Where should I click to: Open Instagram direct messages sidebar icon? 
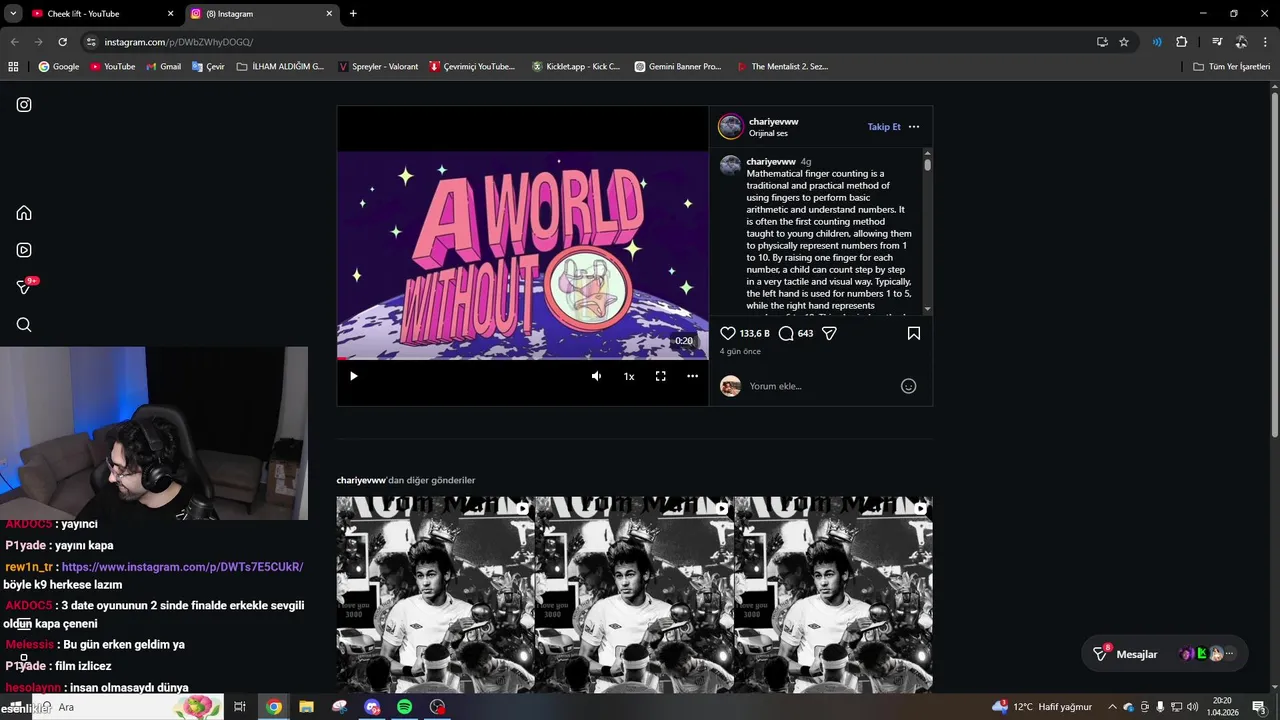[24, 287]
